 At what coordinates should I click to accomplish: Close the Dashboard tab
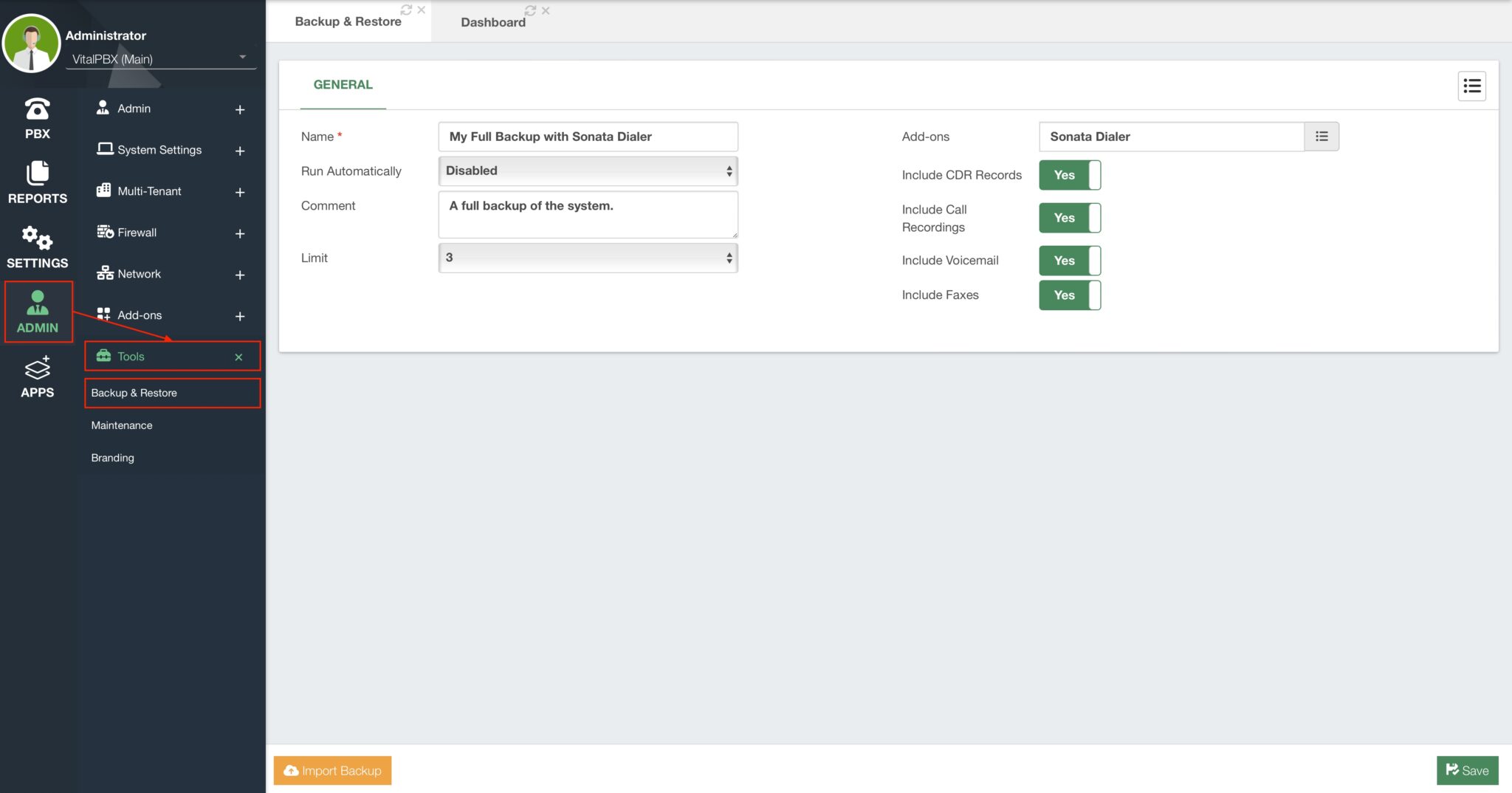click(546, 10)
